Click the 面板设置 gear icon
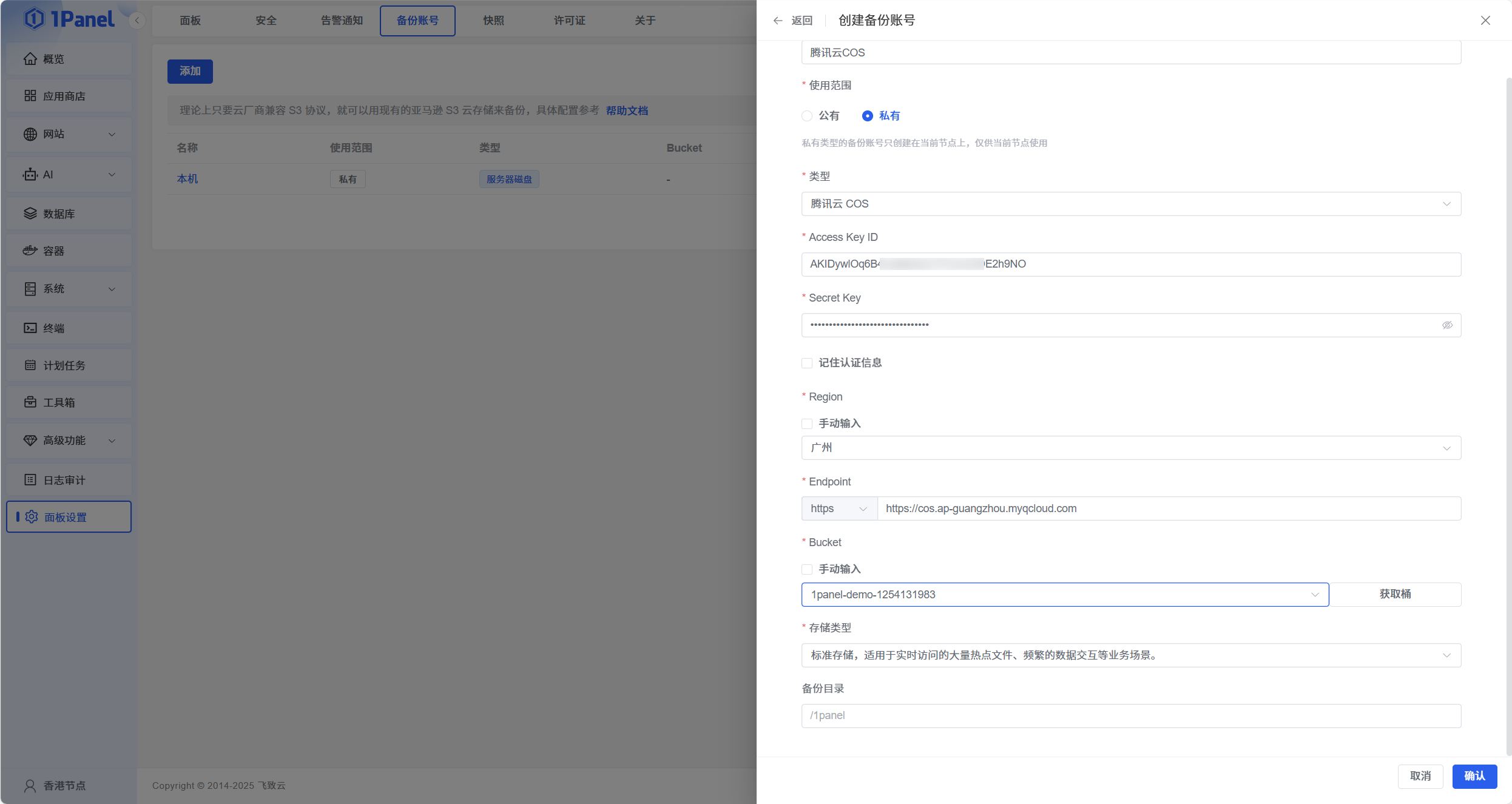This screenshot has width=1512, height=804. [32, 517]
